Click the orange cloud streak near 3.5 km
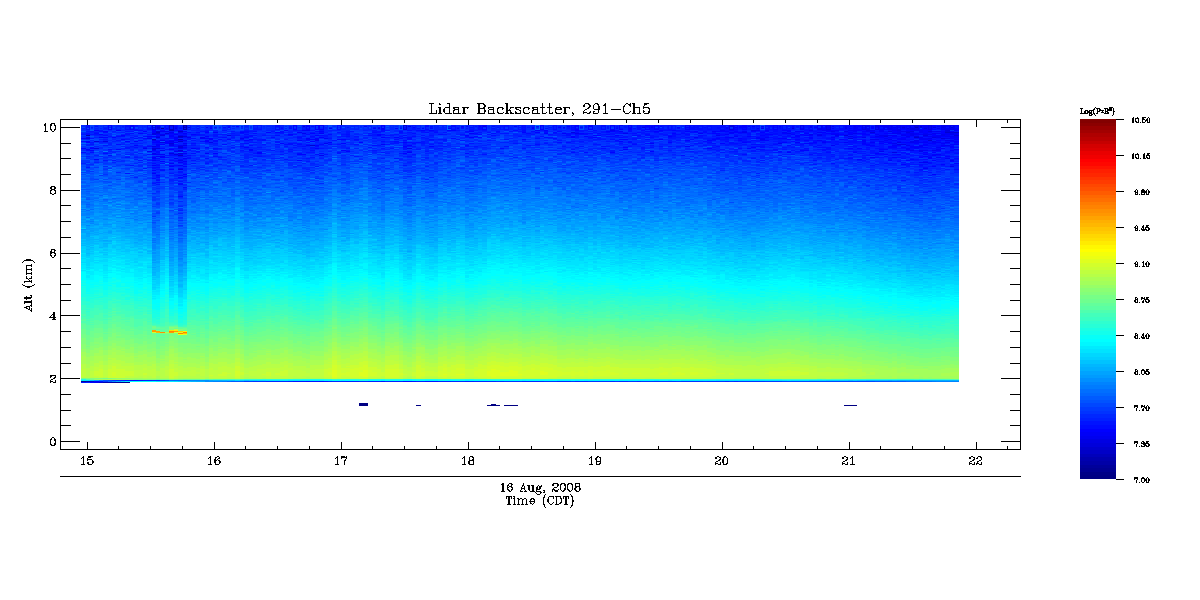This screenshot has height=600, width=1200. [x=169, y=331]
